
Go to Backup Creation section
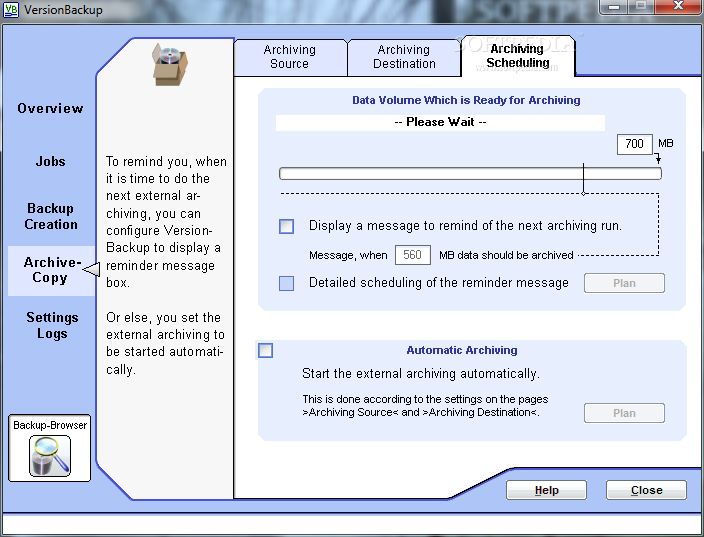[x=51, y=216]
